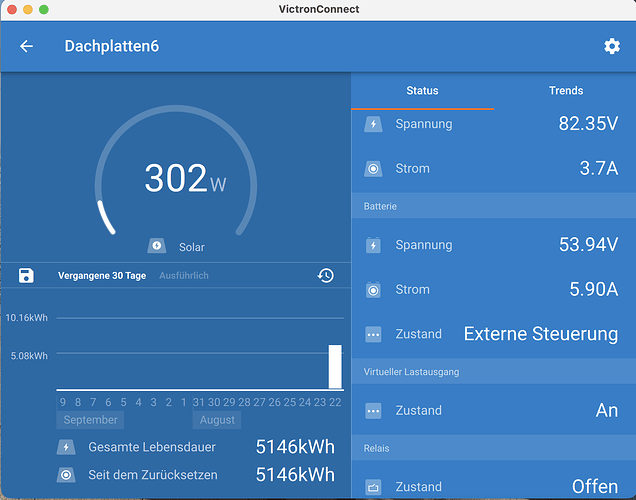Open settings with the gear icon
Screen dimensions: 636x500
pos(612,46)
